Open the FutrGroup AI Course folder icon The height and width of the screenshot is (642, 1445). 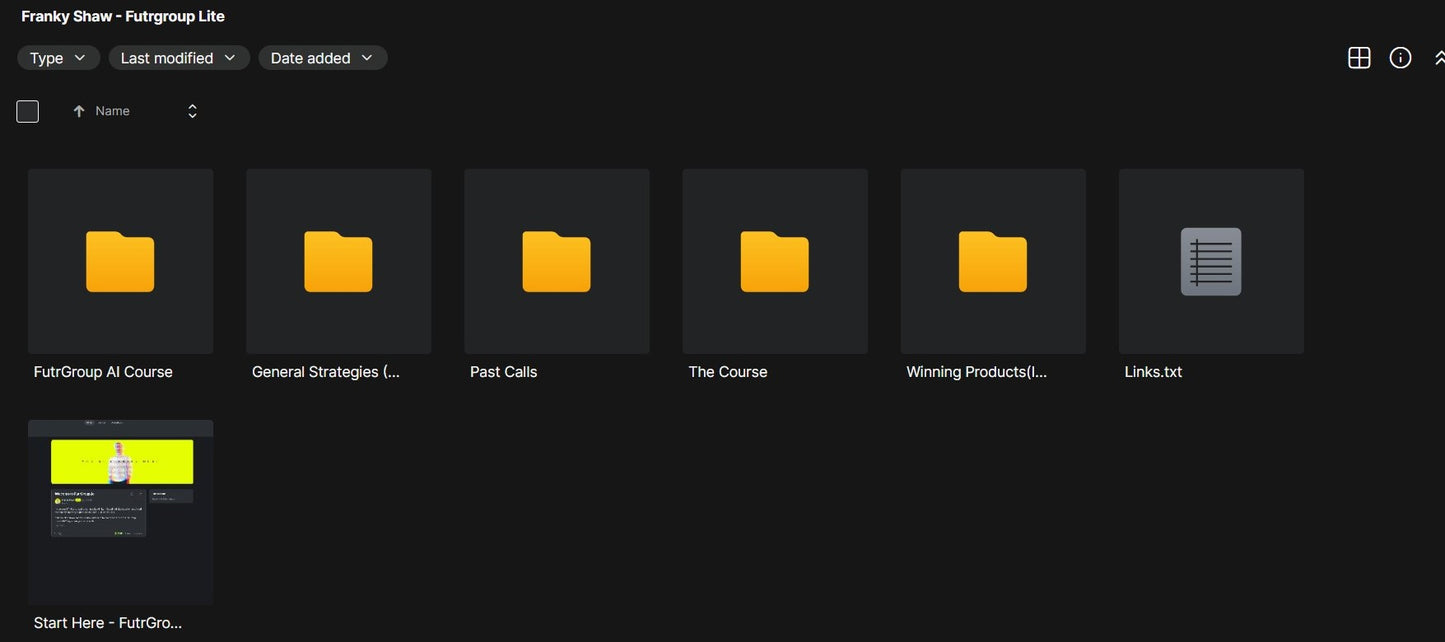120,262
